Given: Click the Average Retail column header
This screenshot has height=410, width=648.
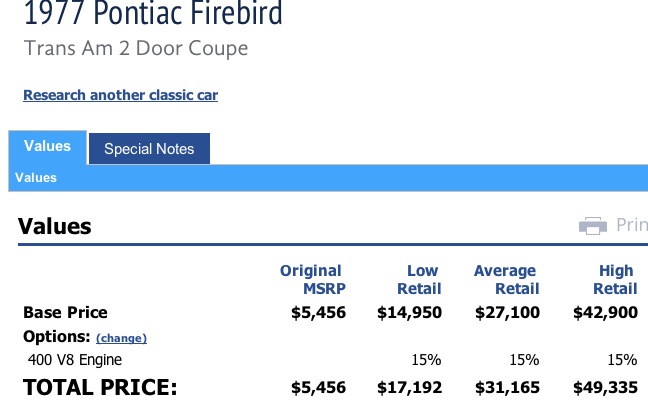Looking at the screenshot, I should point(506,279).
